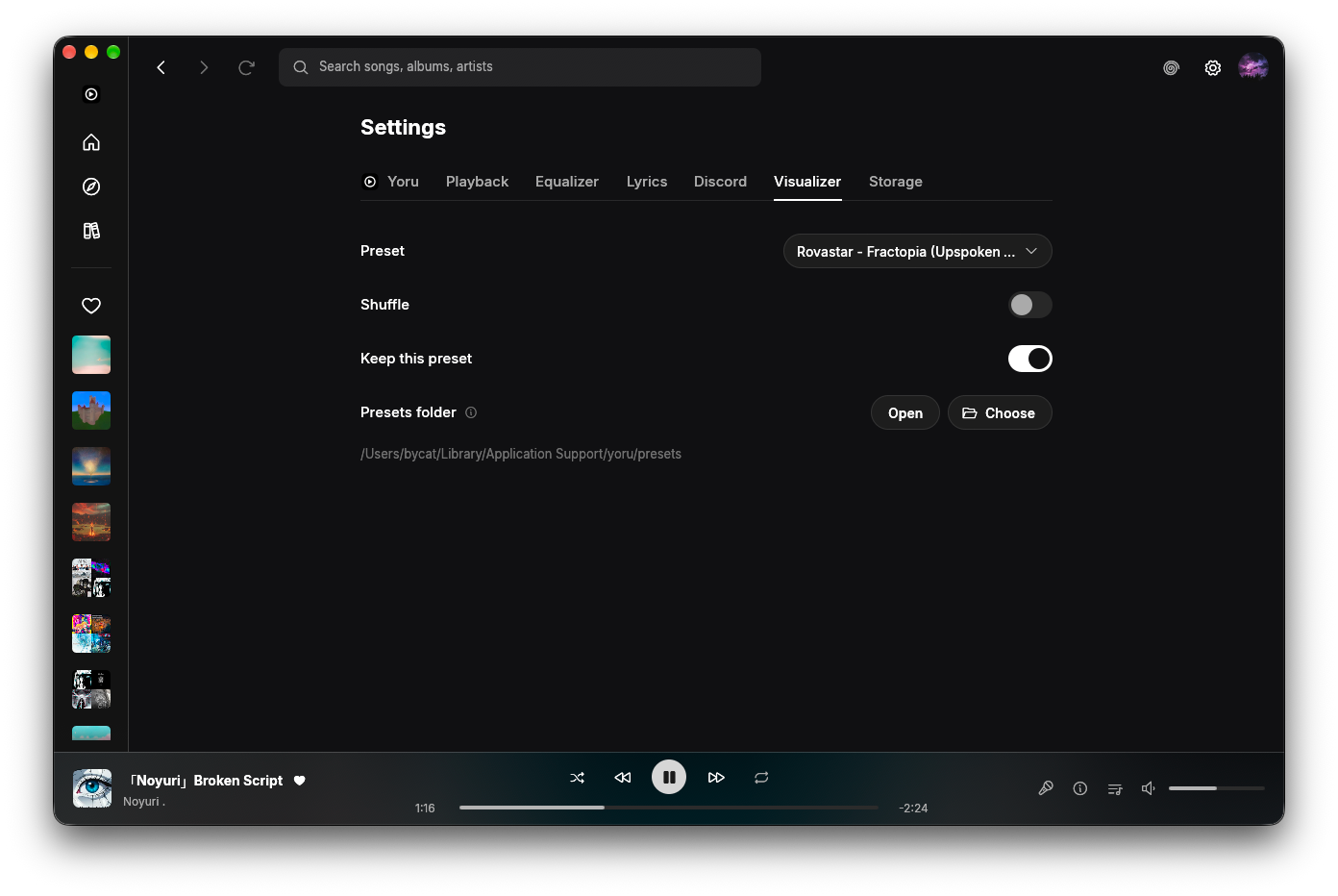Toggle repeat in the player bar

[761, 778]
